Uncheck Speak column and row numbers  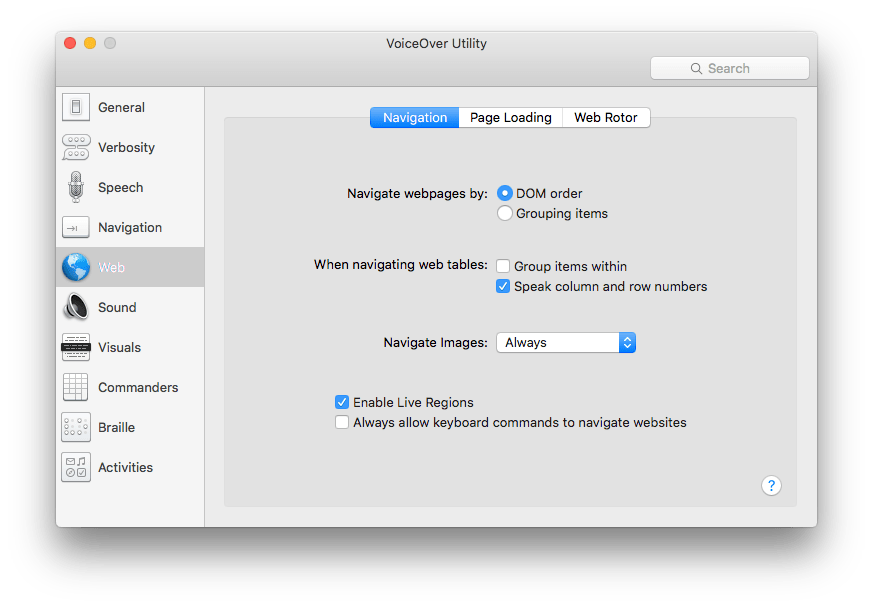click(504, 286)
